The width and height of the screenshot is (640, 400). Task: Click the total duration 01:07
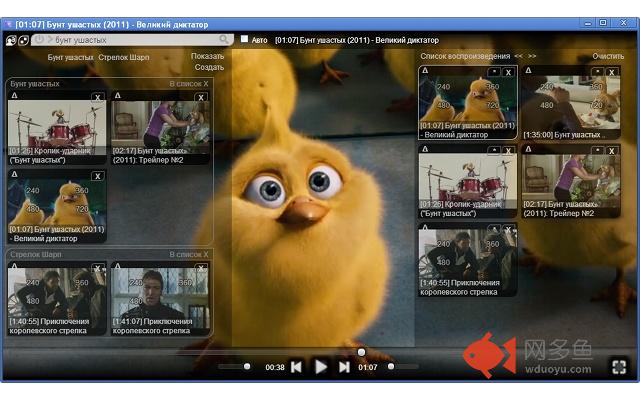coord(368,367)
